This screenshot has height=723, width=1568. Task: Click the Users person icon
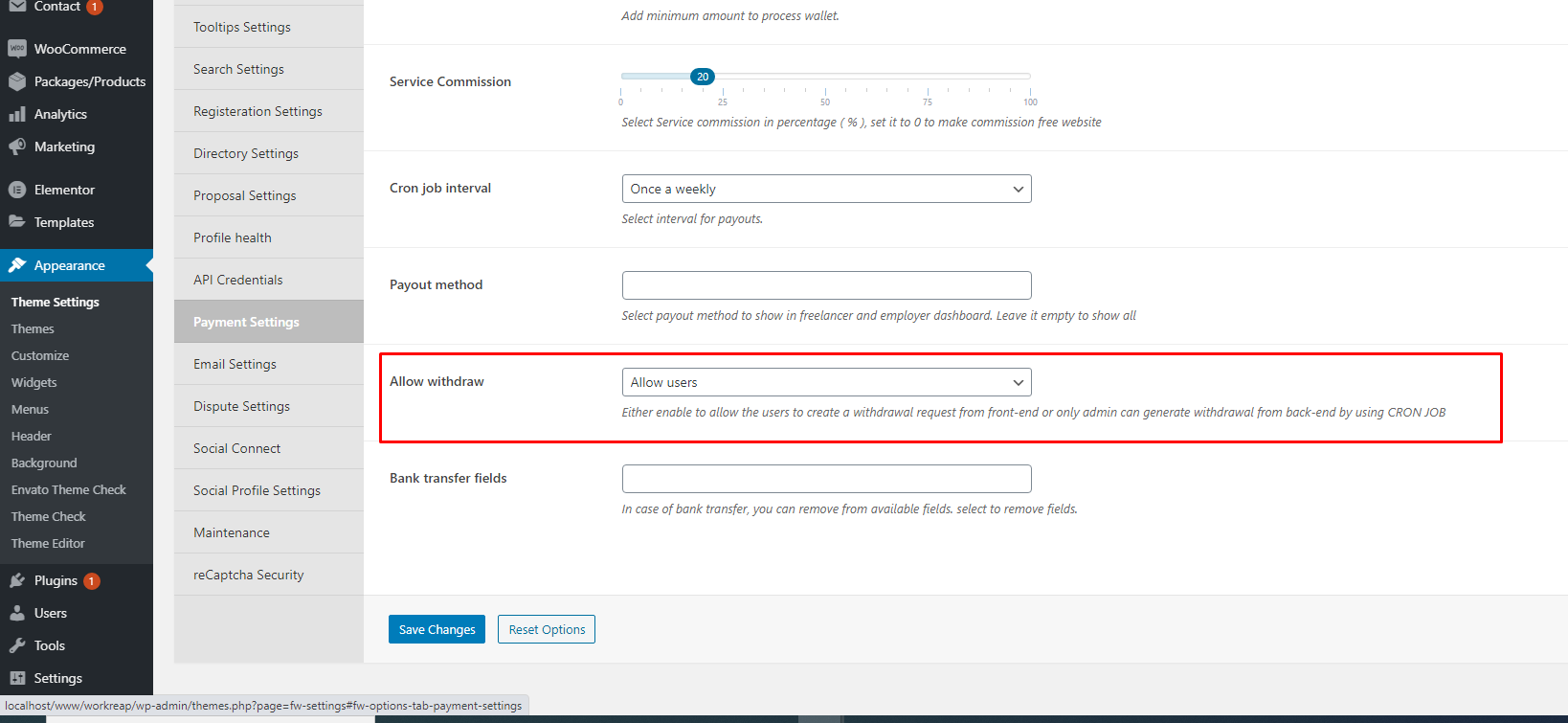17,613
